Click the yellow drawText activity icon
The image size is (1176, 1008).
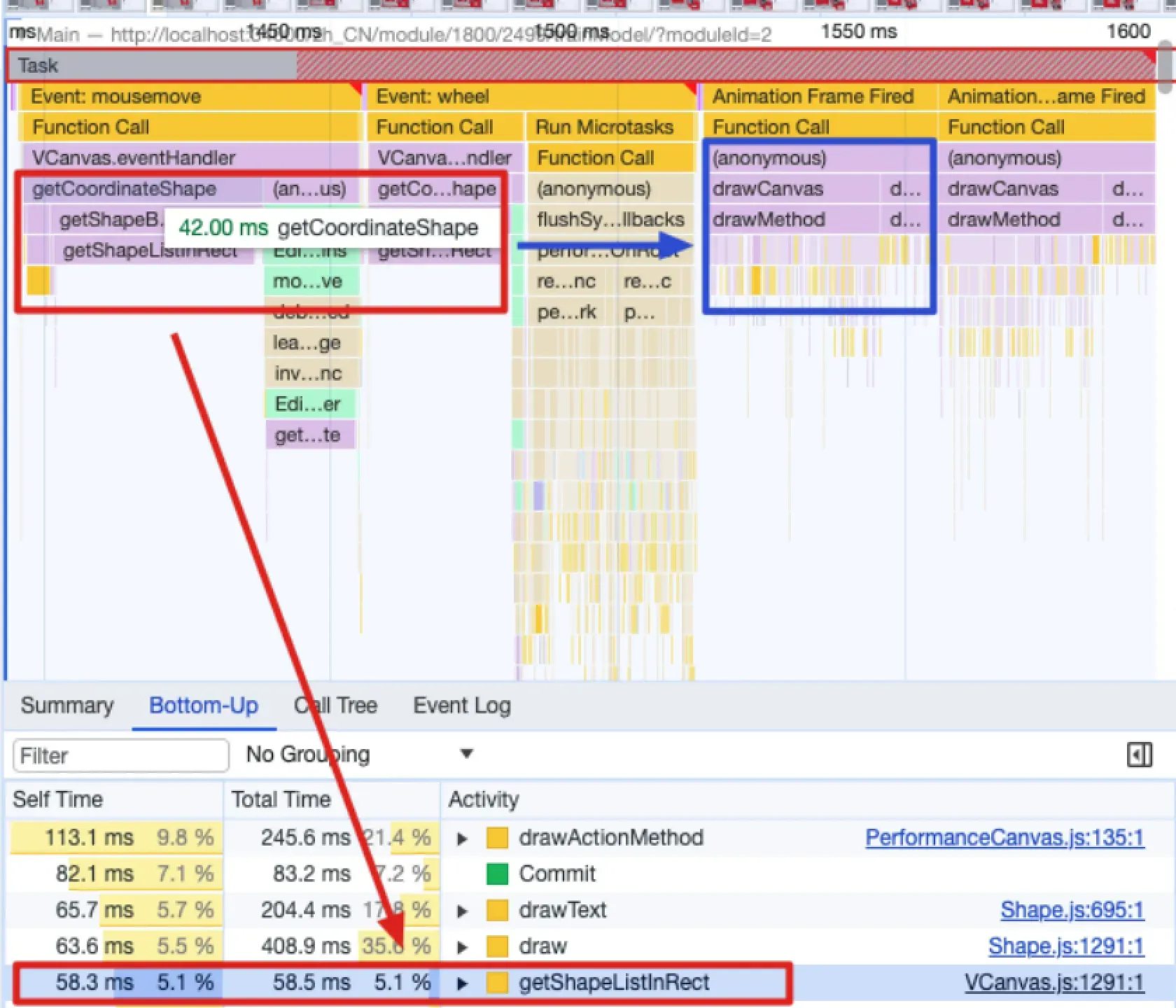click(497, 911)
